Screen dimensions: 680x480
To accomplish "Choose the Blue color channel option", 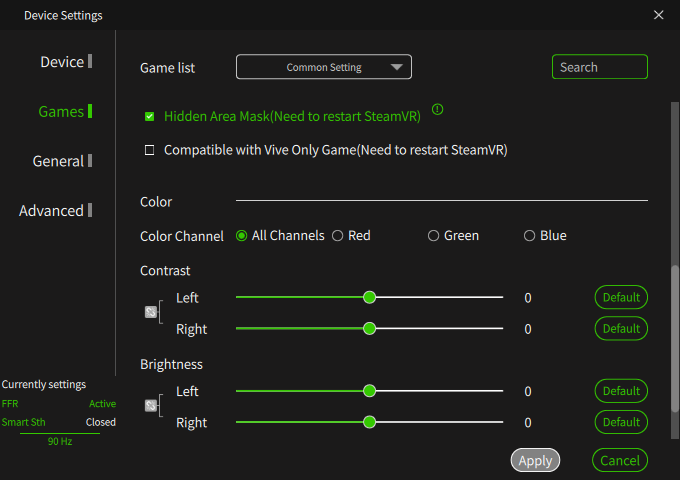I will click(x=529, y=235).
